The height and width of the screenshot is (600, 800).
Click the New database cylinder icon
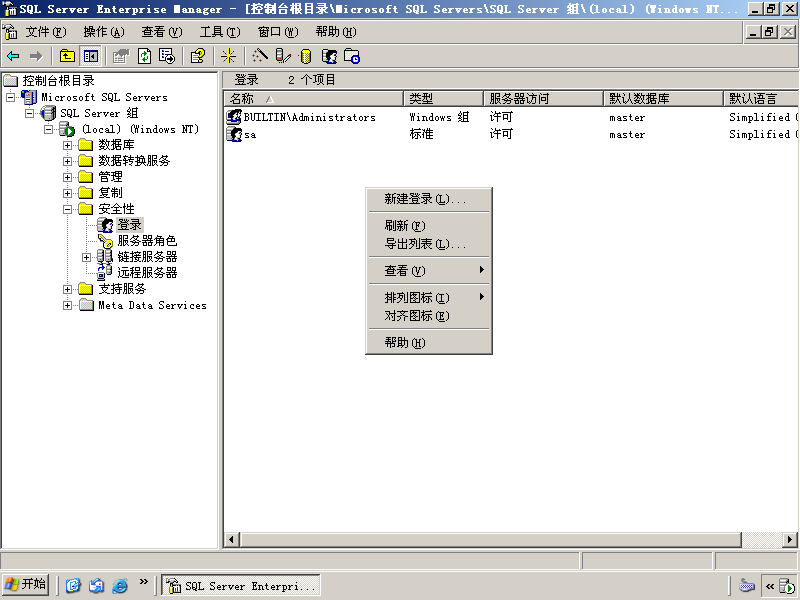[306, 56]
